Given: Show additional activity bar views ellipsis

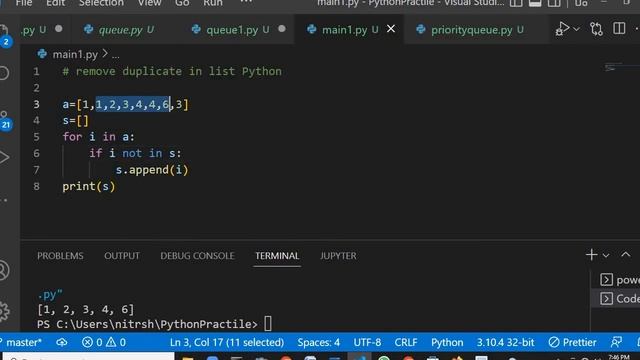Looking at the screenshot, I should pyautogui.click(x=4, y=200).
